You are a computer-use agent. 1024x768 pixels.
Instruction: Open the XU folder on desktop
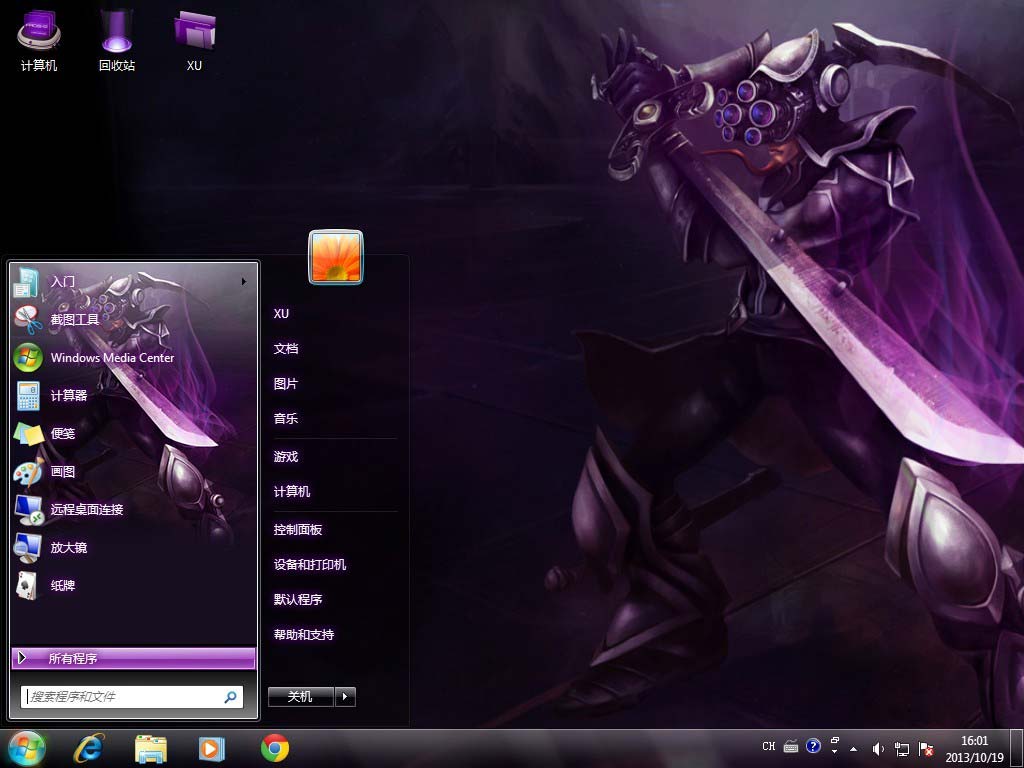click(194, 35)
